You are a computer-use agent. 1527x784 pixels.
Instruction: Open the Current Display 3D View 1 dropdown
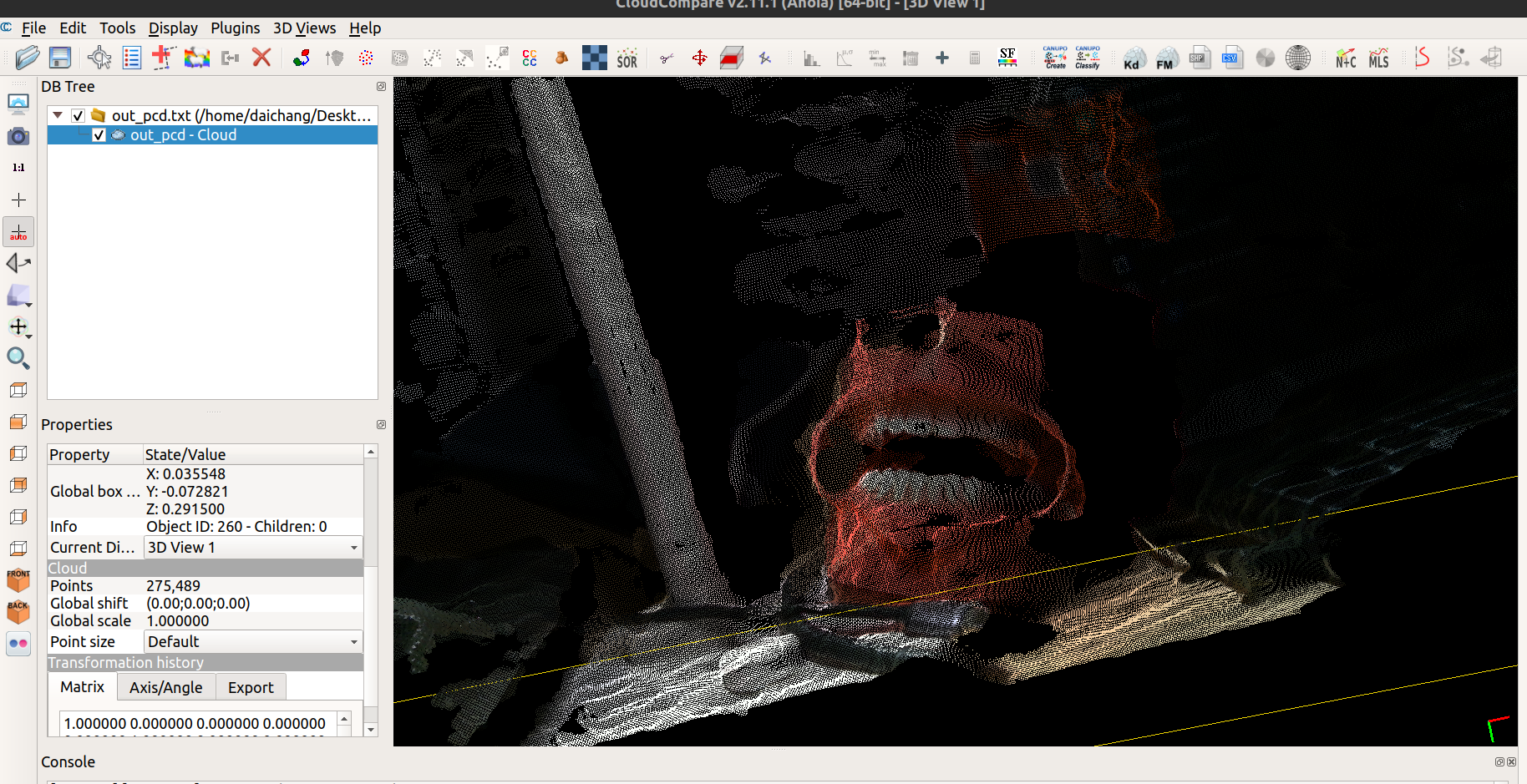click(254, 548)
